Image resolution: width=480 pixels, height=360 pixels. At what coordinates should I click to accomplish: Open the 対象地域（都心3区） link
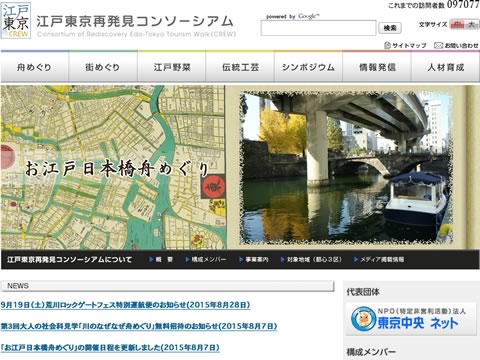pos(311,259)
